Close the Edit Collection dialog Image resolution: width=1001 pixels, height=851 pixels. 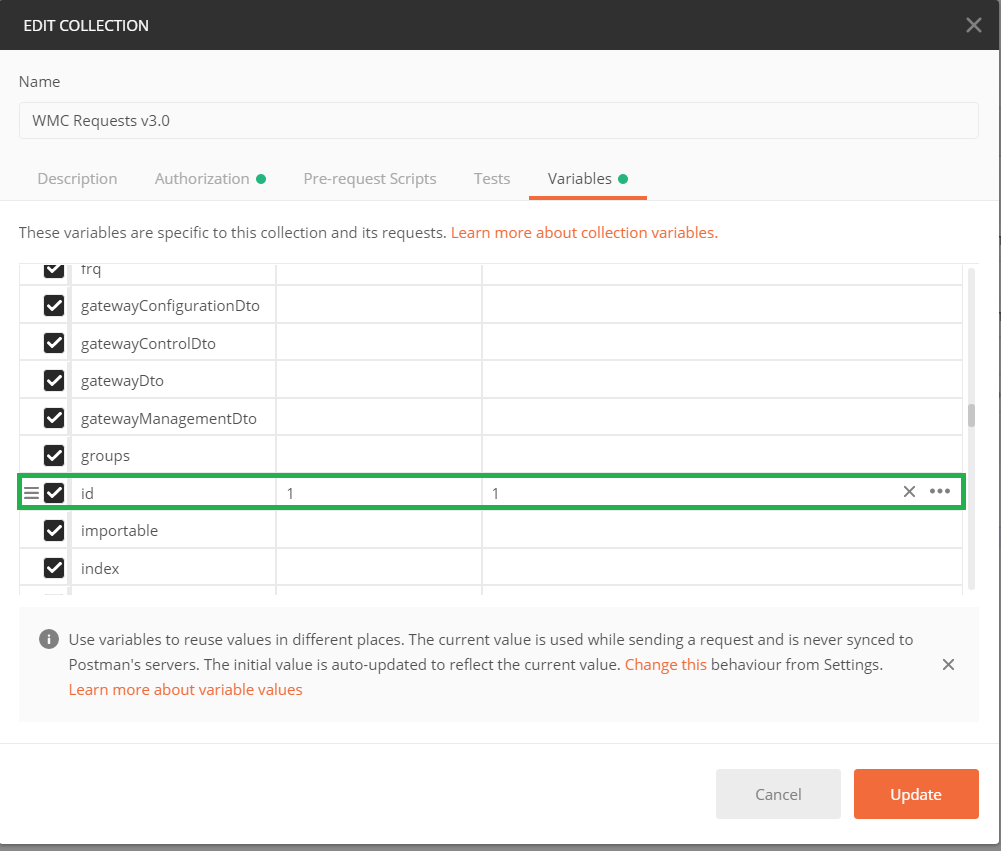point(973,25)
